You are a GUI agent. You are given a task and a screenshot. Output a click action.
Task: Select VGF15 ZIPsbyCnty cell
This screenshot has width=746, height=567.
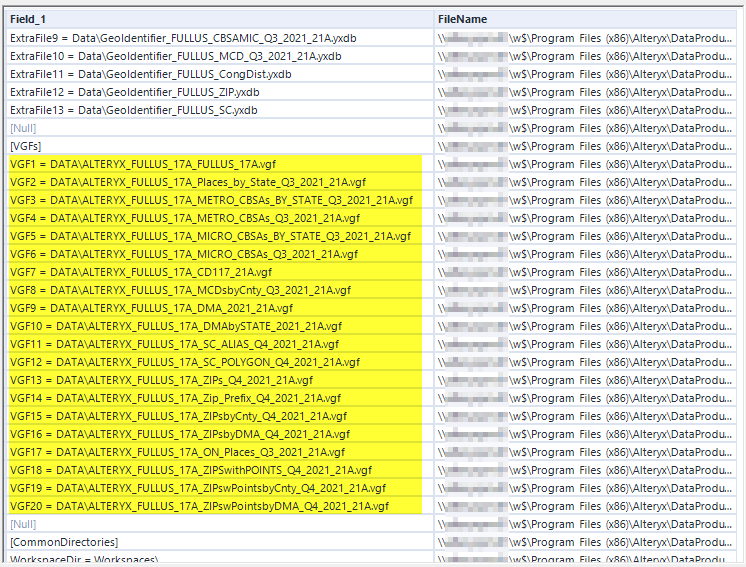220,416
